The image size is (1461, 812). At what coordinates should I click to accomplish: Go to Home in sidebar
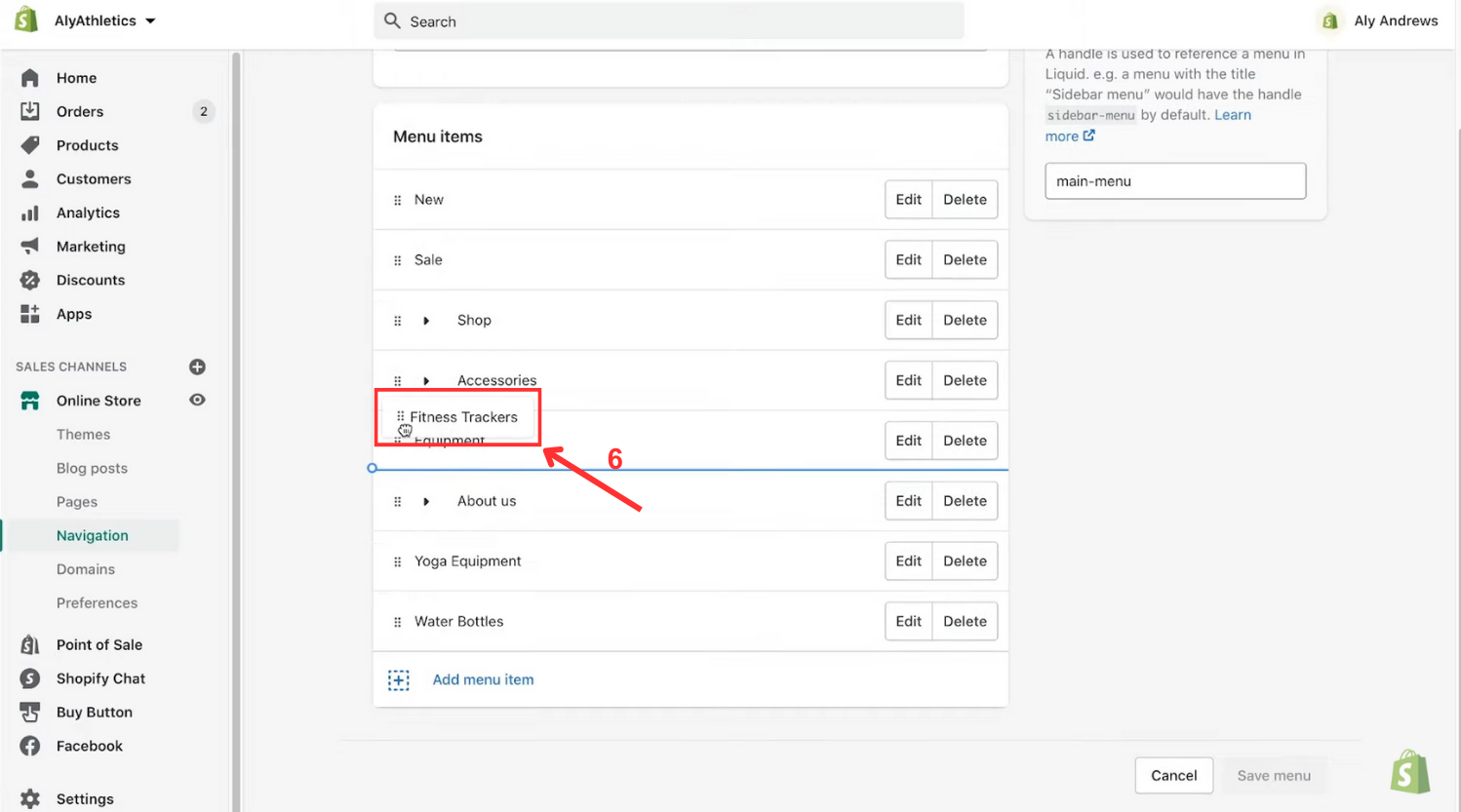76,78
